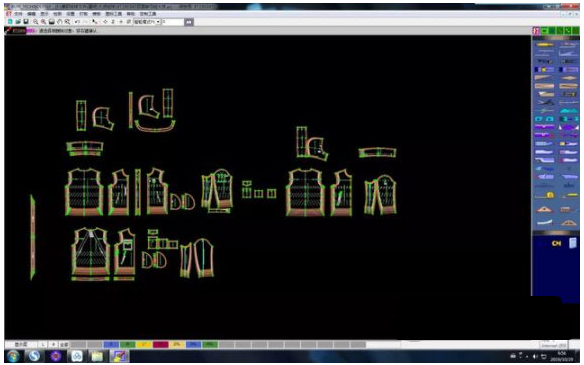The height and width of the screenshot is (365, 584).
Task: Select the hand pan tool icon
Action: click(x=60, y=22)
